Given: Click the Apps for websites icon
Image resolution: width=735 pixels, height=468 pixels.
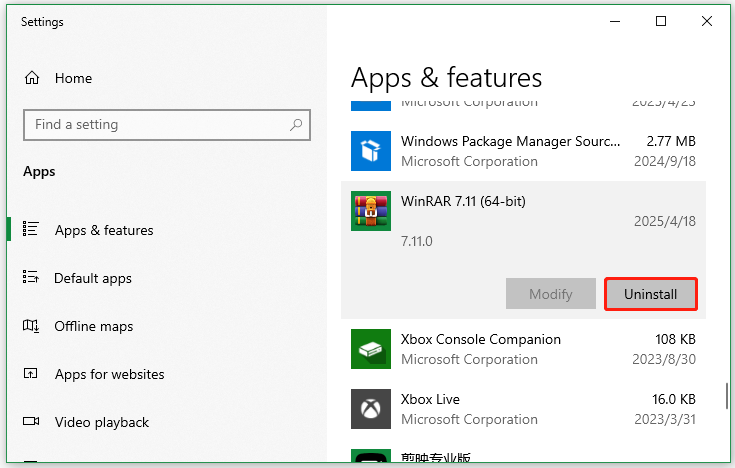Looking at the screenshot, I should 30,373.
